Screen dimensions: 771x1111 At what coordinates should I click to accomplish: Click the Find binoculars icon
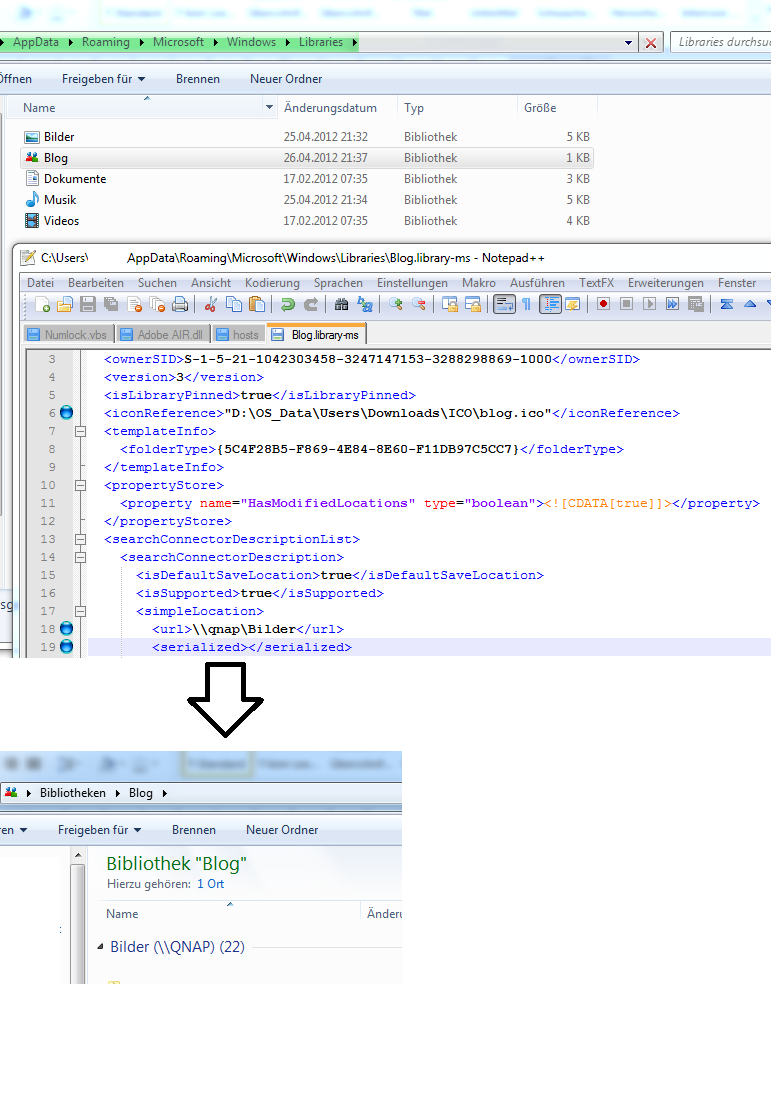point(342,305)
